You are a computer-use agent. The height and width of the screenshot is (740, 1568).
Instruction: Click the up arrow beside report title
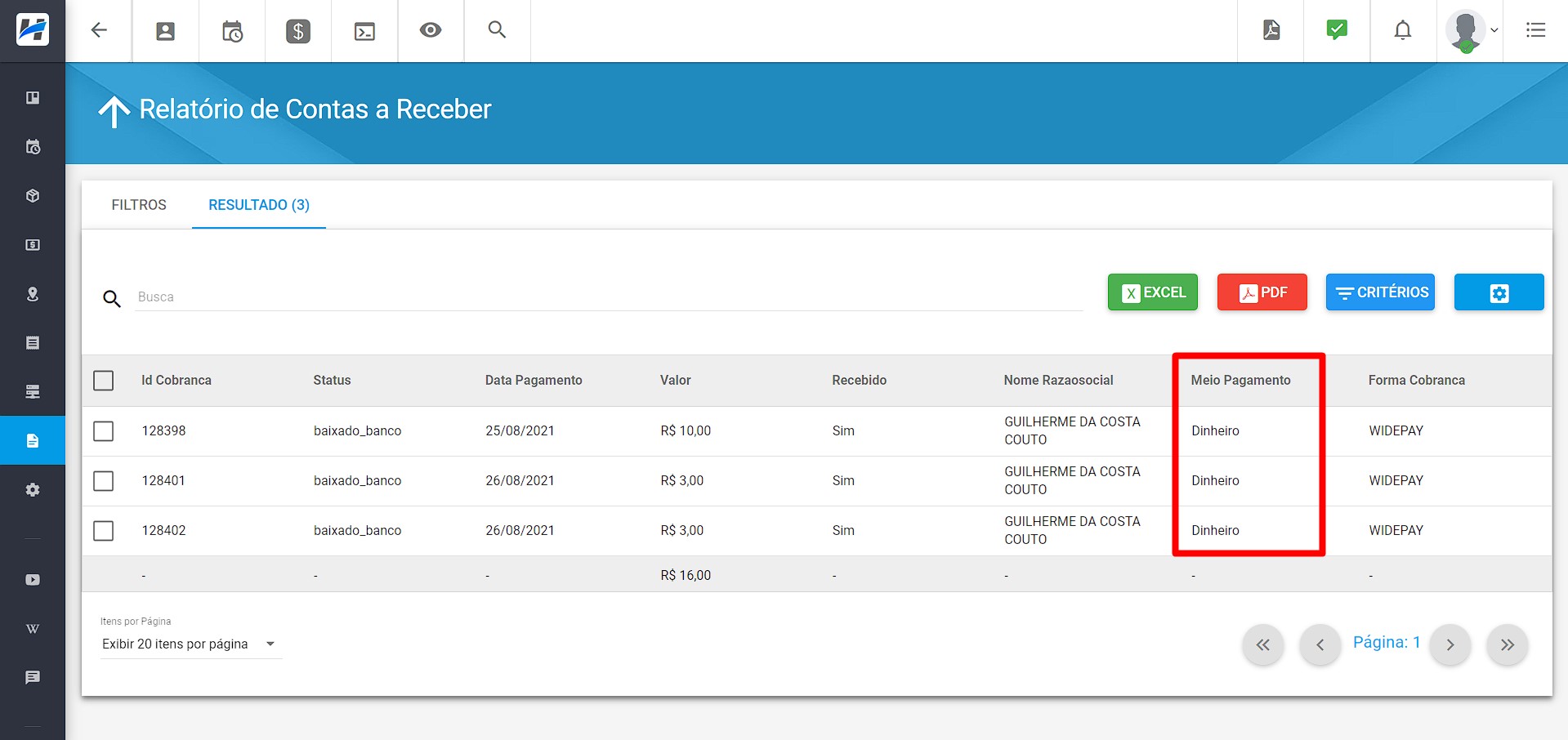click(x=114, y=111)
